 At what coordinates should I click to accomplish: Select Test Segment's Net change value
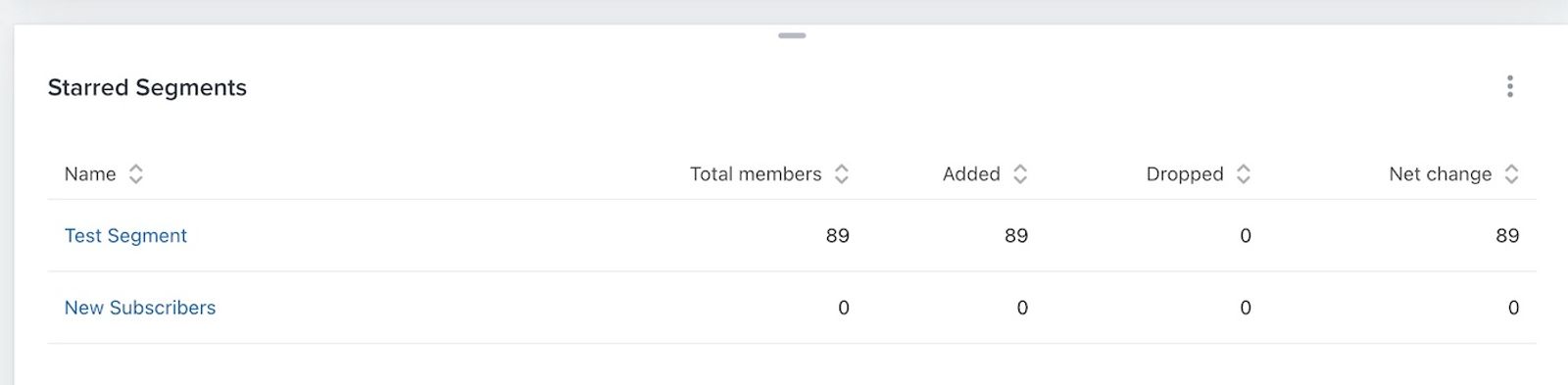(x=1508, y=236)
